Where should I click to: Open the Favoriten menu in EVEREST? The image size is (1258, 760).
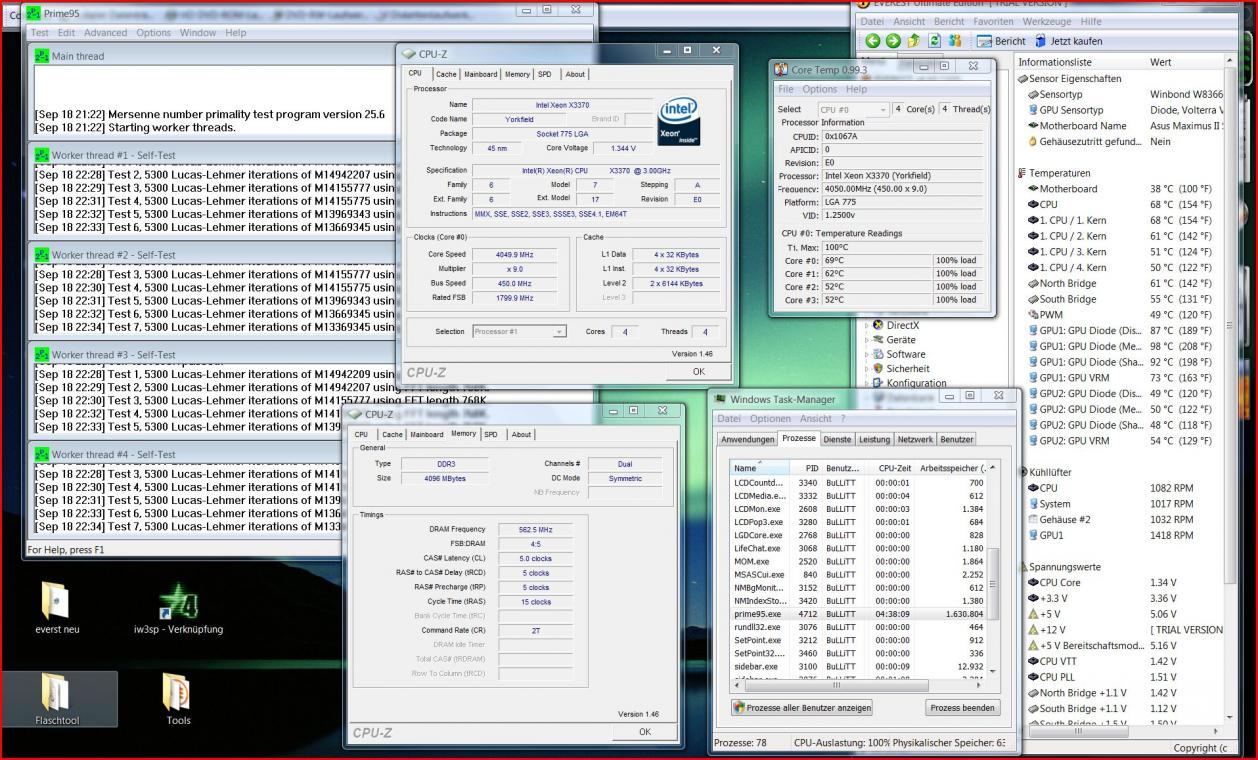coord(993,21)
